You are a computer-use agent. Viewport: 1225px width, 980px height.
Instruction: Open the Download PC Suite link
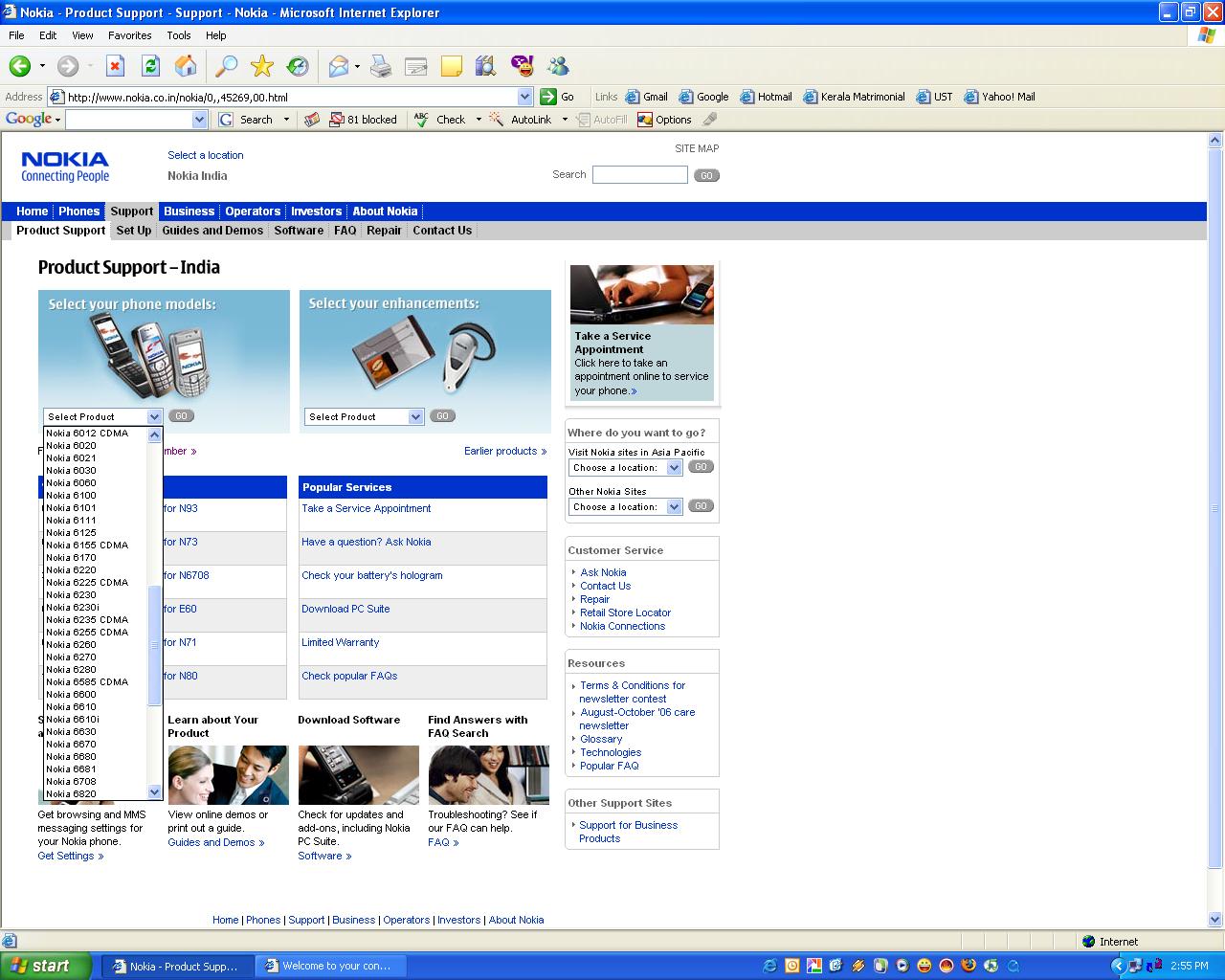pos(345,610)
